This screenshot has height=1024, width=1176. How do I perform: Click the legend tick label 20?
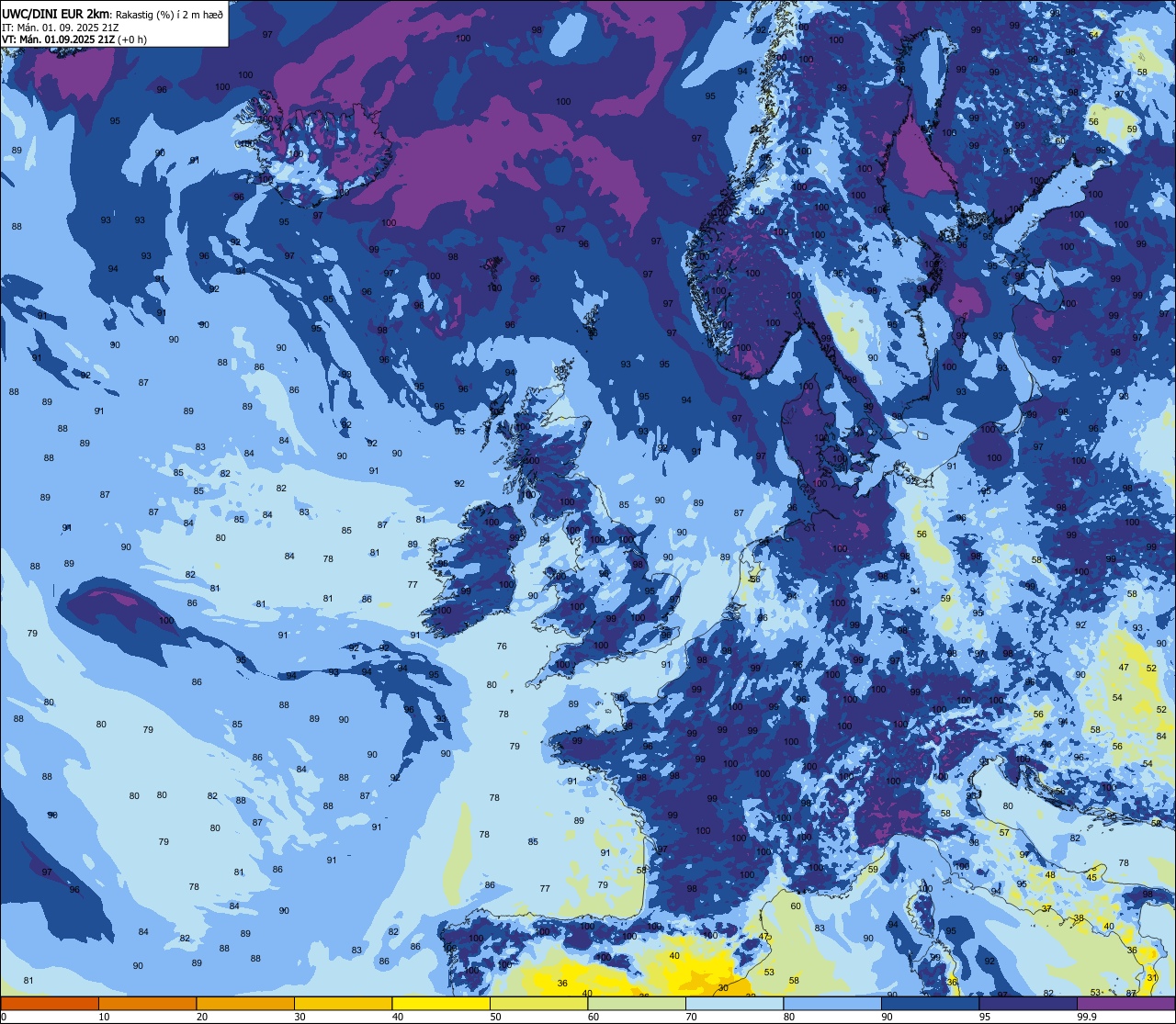pyautogui.click(x=202, y=1017)
